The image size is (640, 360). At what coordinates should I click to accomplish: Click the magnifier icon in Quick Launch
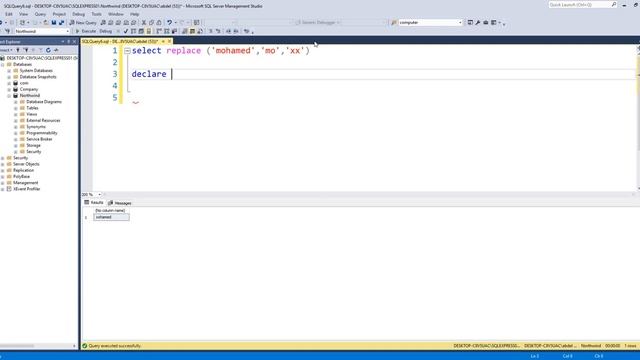613,4
